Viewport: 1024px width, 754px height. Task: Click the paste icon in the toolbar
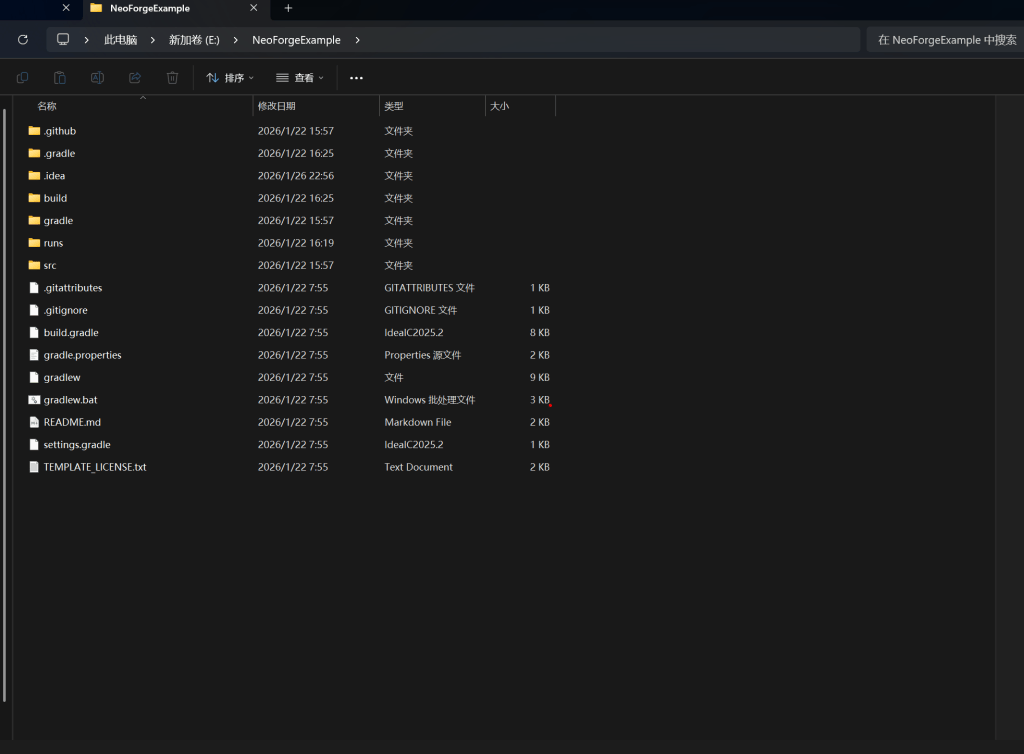coord(60,78)
